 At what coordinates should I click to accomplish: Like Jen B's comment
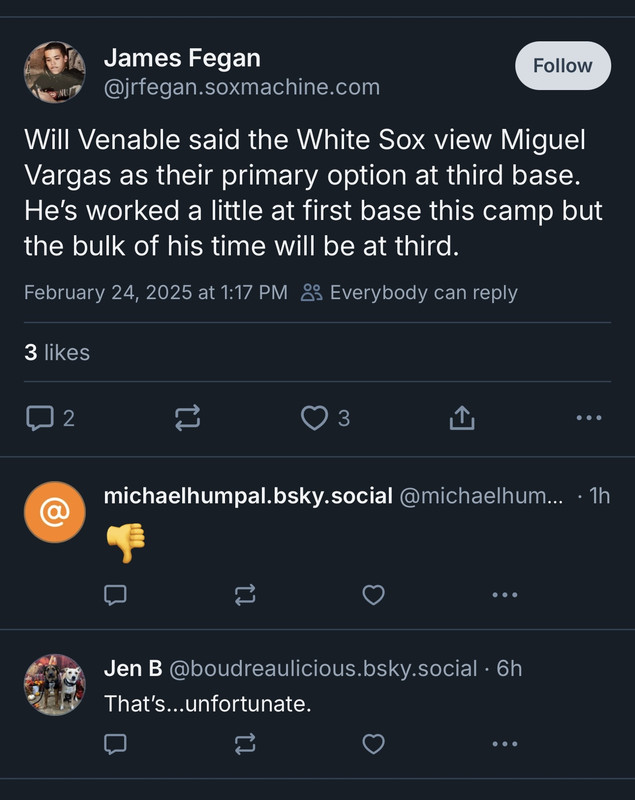point(373,744)
